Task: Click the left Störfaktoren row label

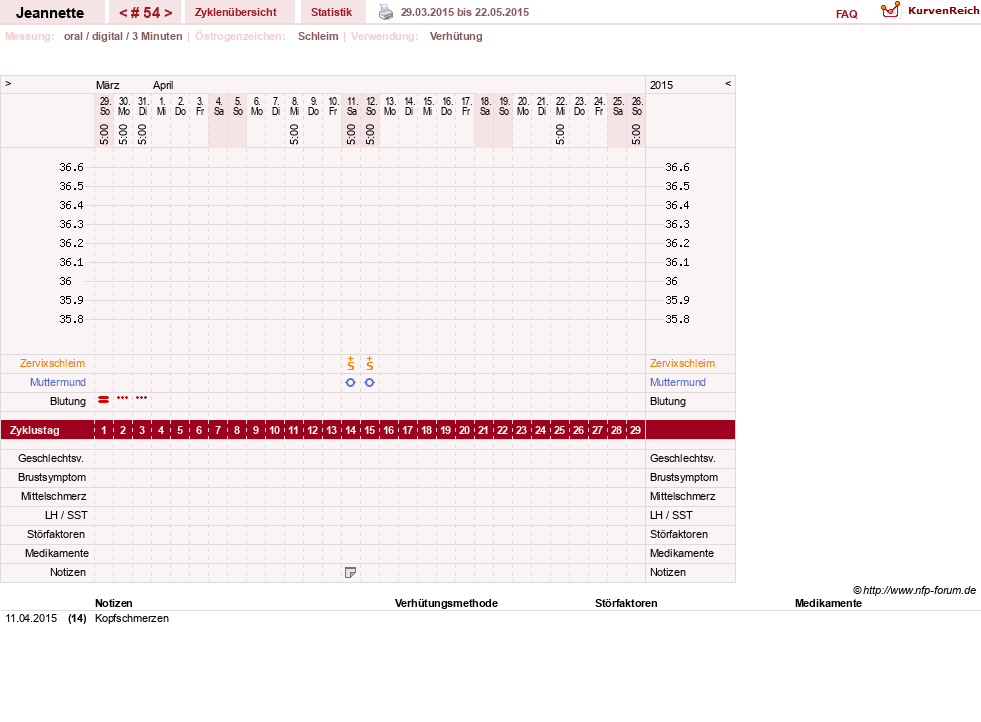Action: (x=56, y=534)
